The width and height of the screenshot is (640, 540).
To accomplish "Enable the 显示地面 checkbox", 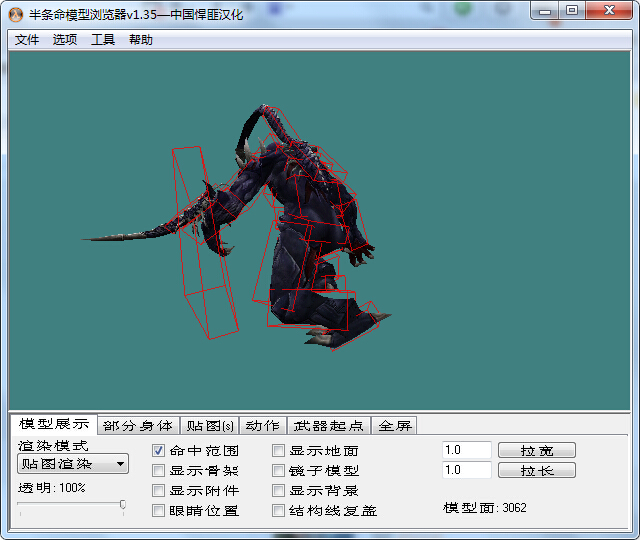I will tap(278, 451).
